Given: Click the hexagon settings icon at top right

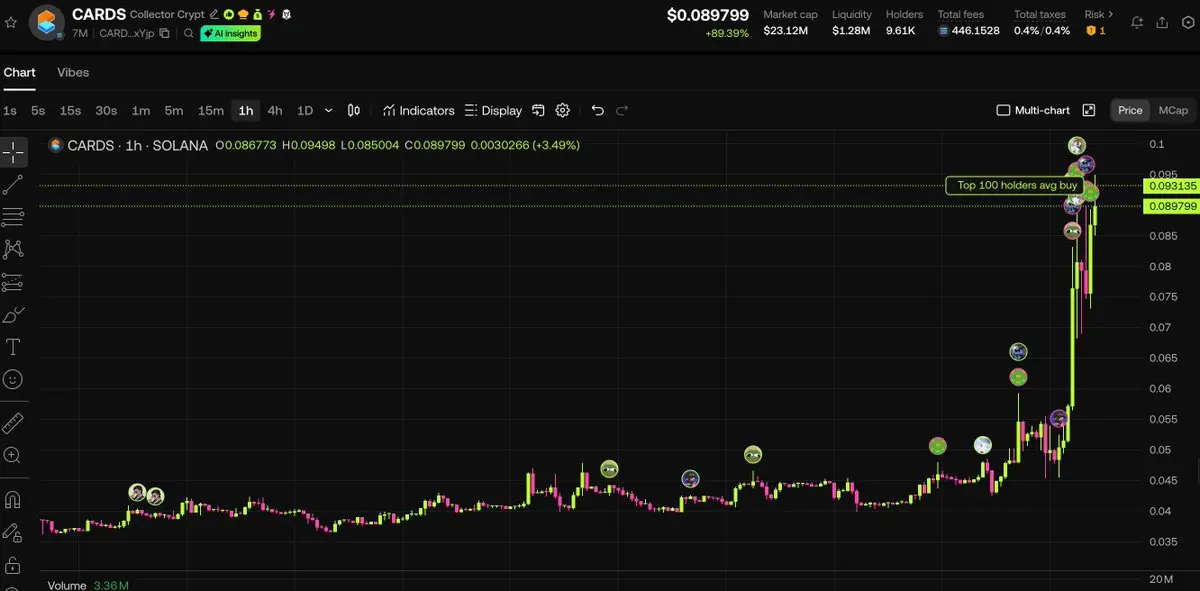Looking at the screenshot, I should [x=1186, y=22].
